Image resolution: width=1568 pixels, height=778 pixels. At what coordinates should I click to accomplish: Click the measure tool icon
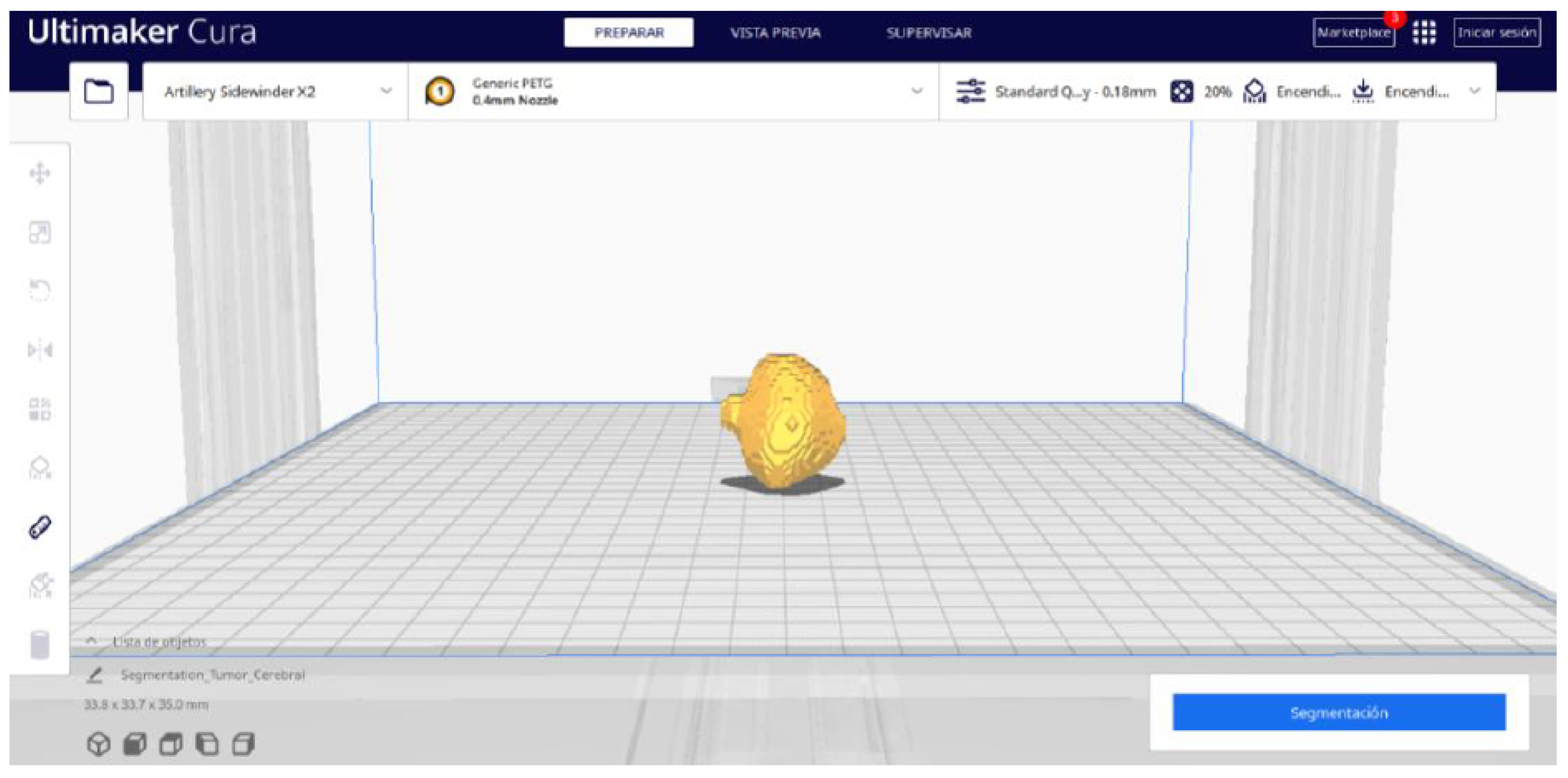(40, 527)
